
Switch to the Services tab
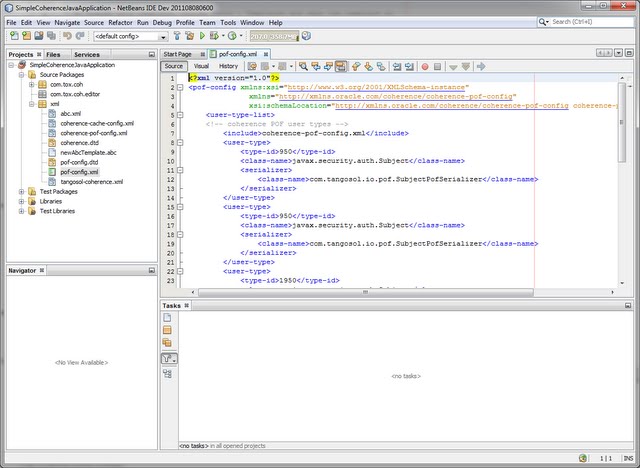87,54
